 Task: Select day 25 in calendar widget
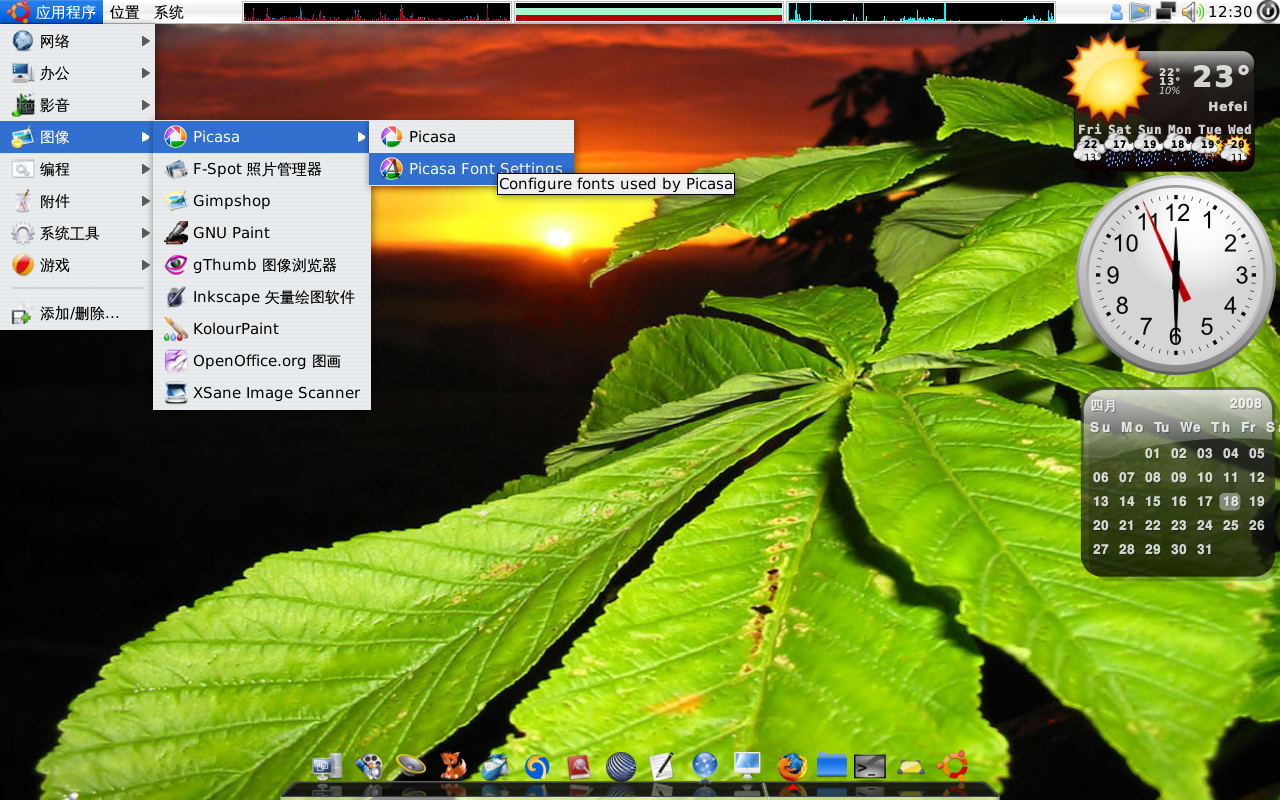[1230, 526]
